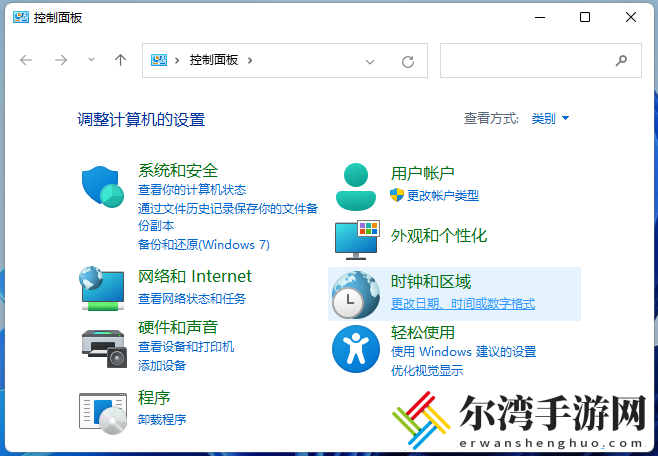This screenshot has width=658, height=456.
Task: Click 查看设备和打印机 link
Action: tap(186, 347)
